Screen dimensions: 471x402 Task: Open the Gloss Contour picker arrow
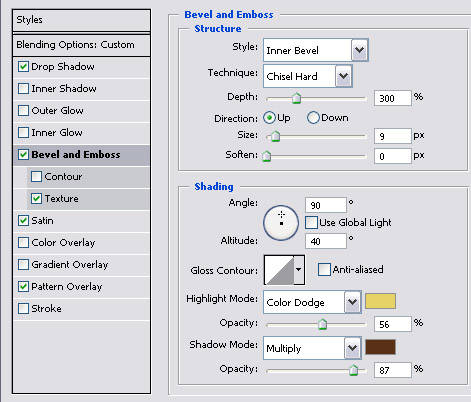[299, 270]
